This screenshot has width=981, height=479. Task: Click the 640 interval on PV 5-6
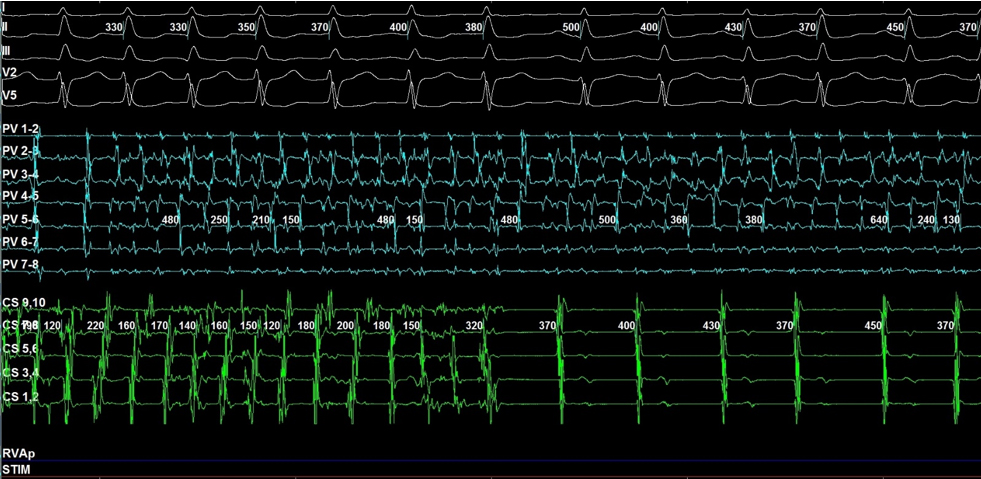[879, 220]
